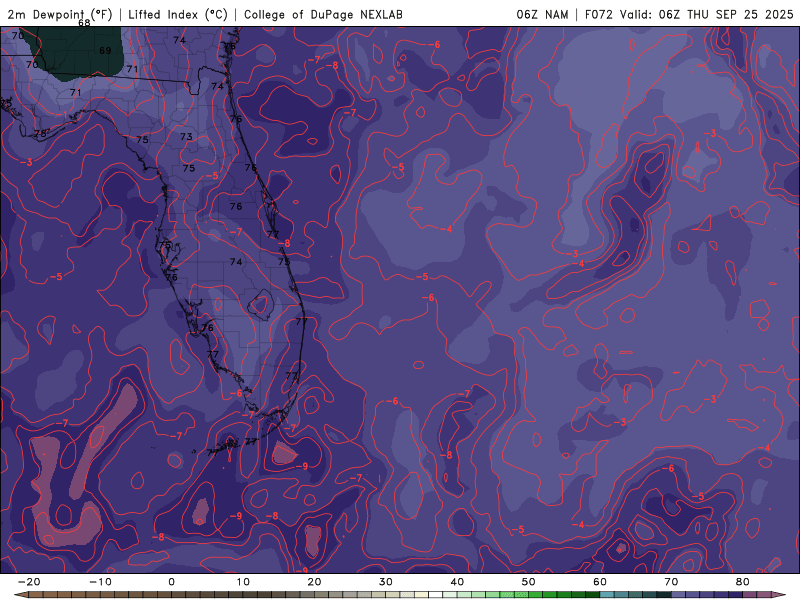The height and width of the screenshot is (600, 800).
Task: Click the "06Z NAM" model run label
Action: click(x=542, y=14)
